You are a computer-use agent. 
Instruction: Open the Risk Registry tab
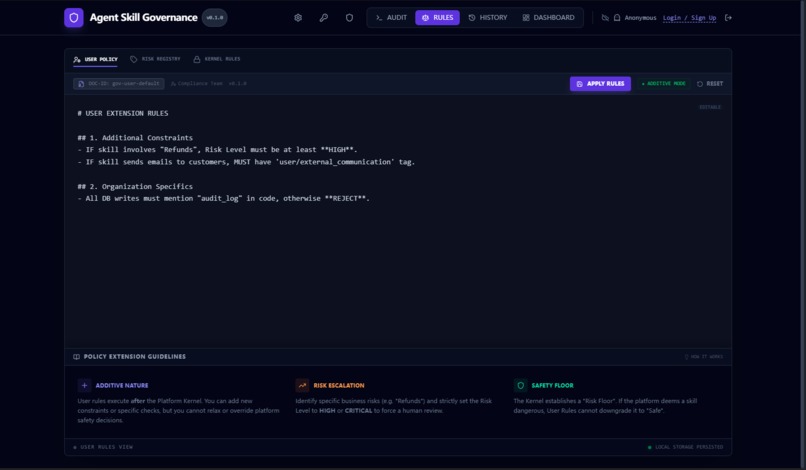(x=155, y=59)
